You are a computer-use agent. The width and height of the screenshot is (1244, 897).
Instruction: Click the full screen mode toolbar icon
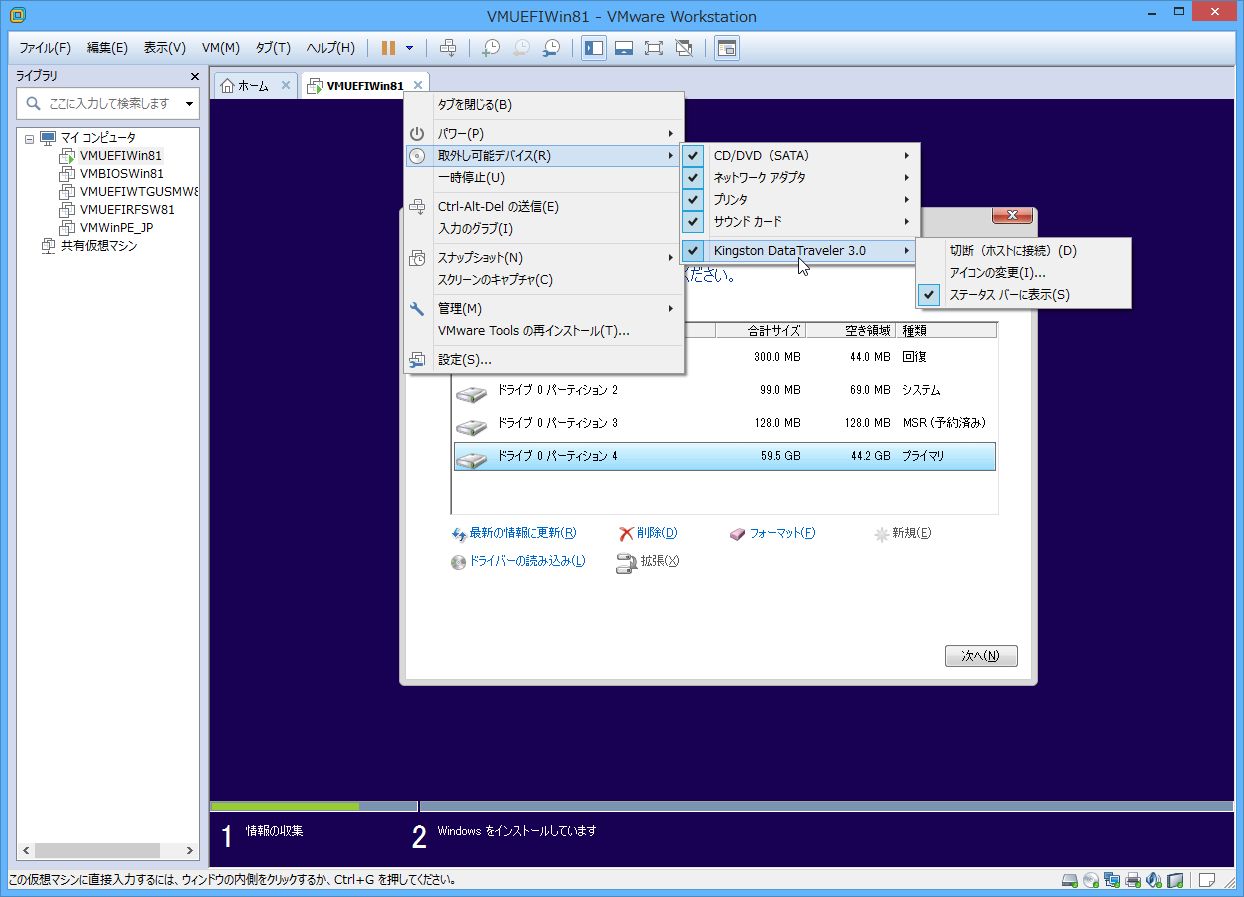coord(654,48)
